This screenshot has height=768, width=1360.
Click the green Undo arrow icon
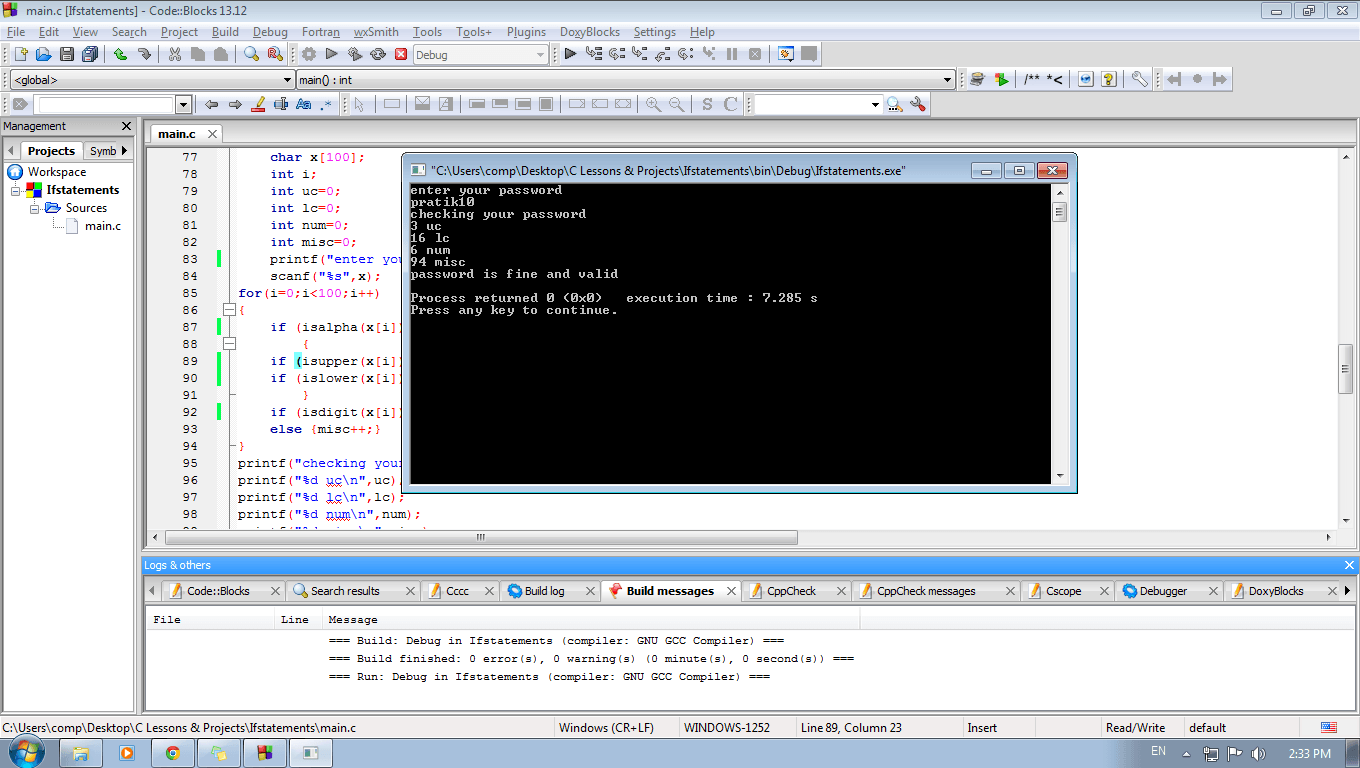tap(120, 54)
